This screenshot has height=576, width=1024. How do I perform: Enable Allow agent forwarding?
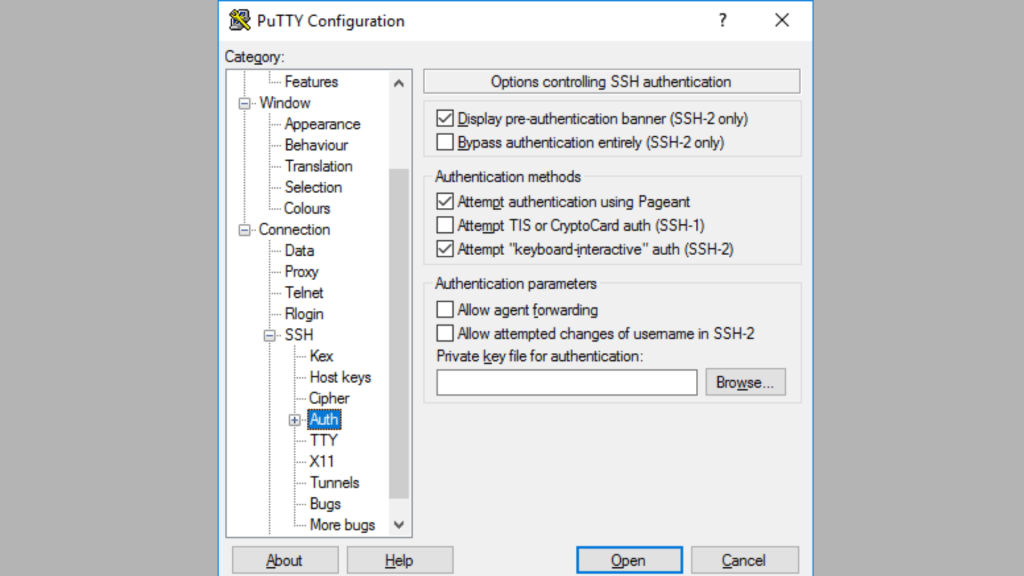pos(445,309)
